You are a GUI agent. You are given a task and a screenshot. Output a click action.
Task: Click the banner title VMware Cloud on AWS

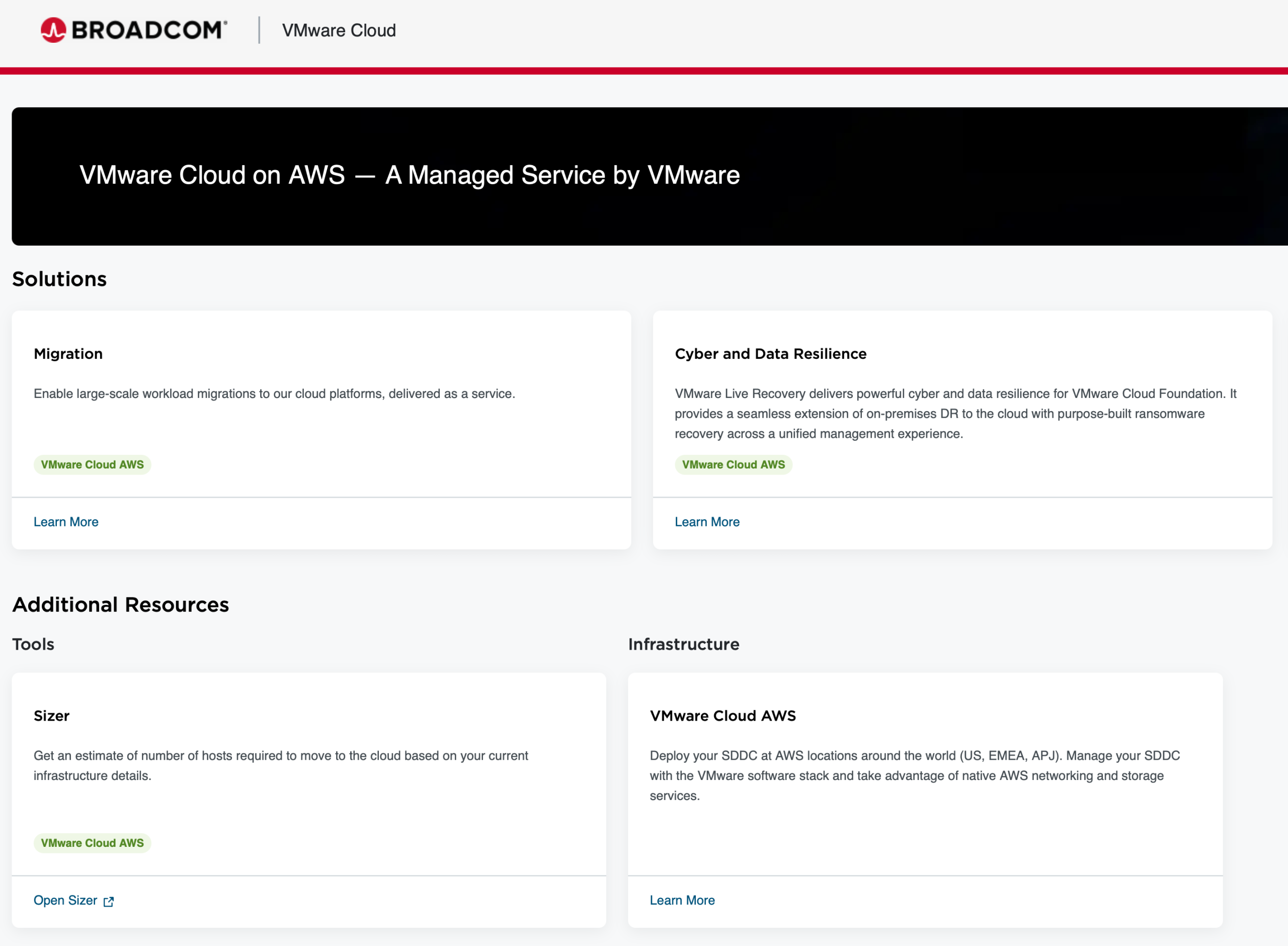tap(410, 175)
